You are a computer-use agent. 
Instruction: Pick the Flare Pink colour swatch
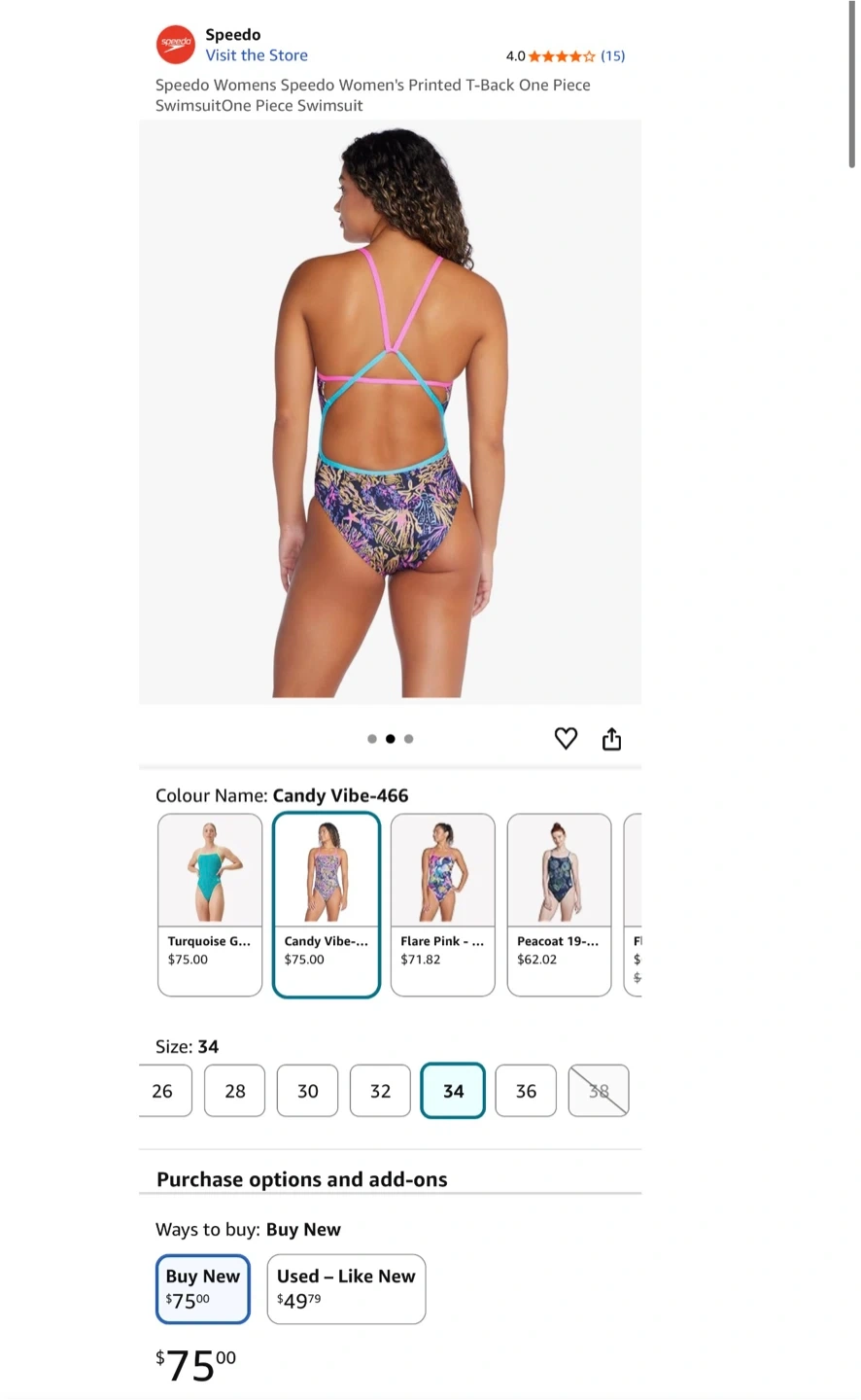tap(443, 905)
